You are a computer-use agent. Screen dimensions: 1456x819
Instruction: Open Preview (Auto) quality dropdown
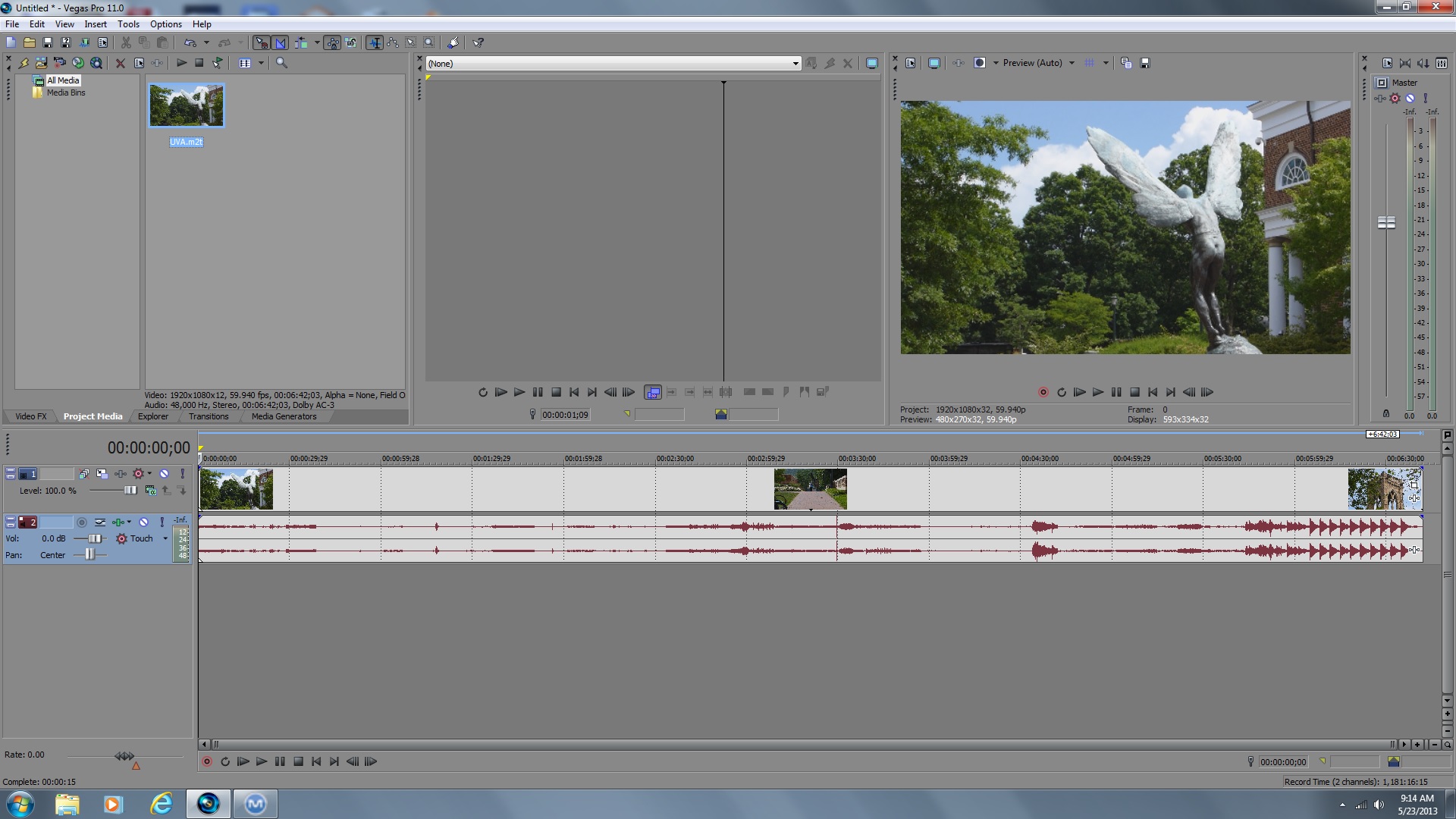pyautogui.click(x=1072, y=63)
